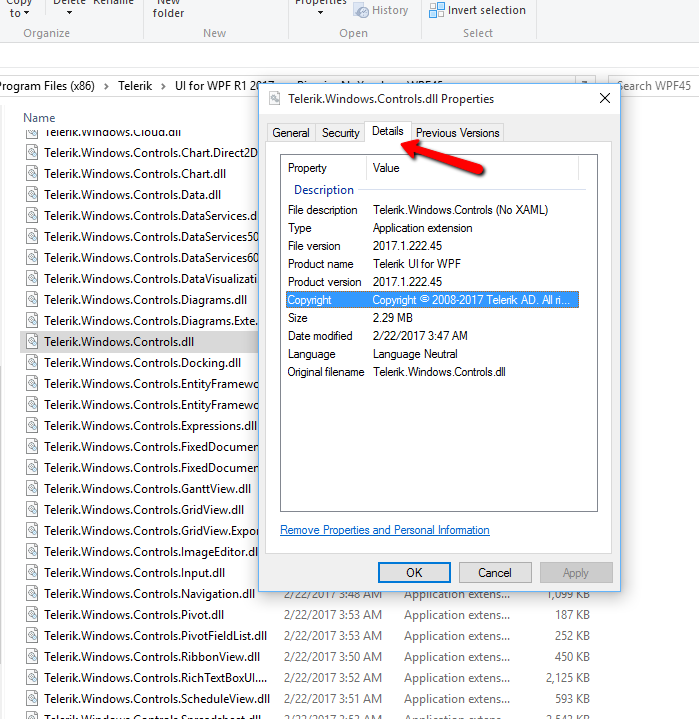
Task: Click icon of Telerik.Windows.Controls.Expressions.dll
Action: [32, 426]
